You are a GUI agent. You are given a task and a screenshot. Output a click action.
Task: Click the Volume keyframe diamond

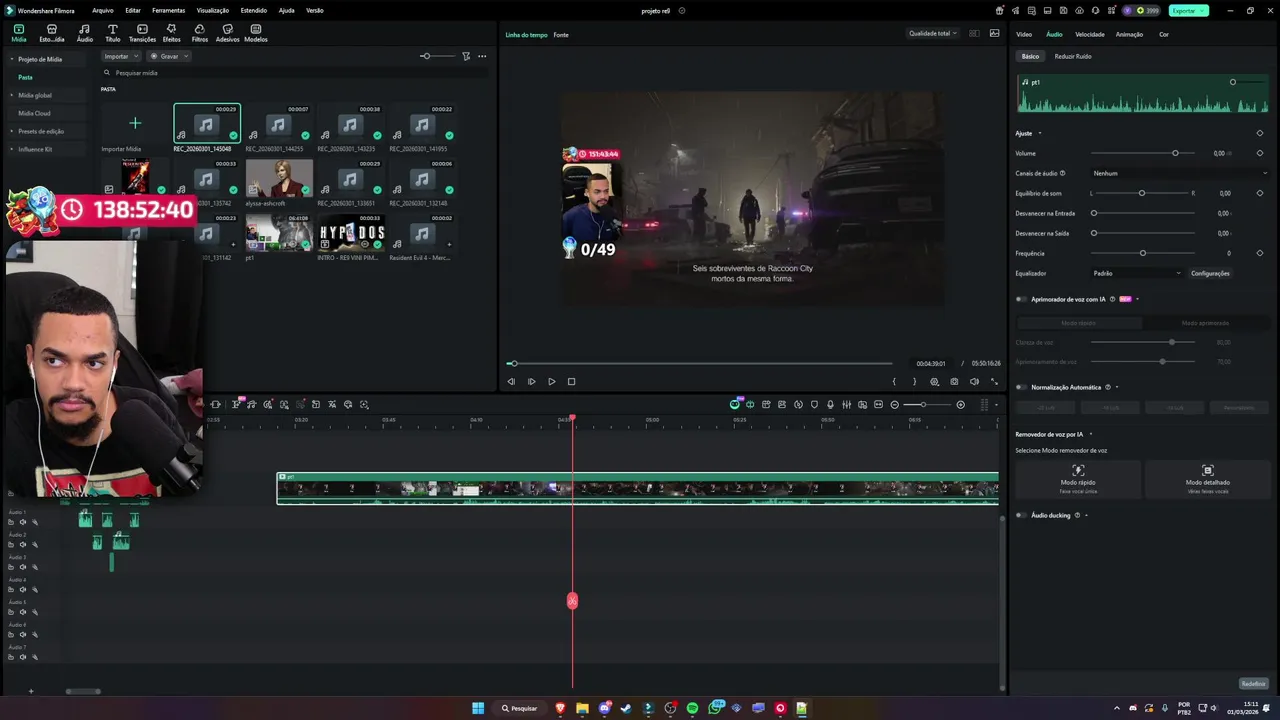pyautogui.click(x=1259, y=153)
